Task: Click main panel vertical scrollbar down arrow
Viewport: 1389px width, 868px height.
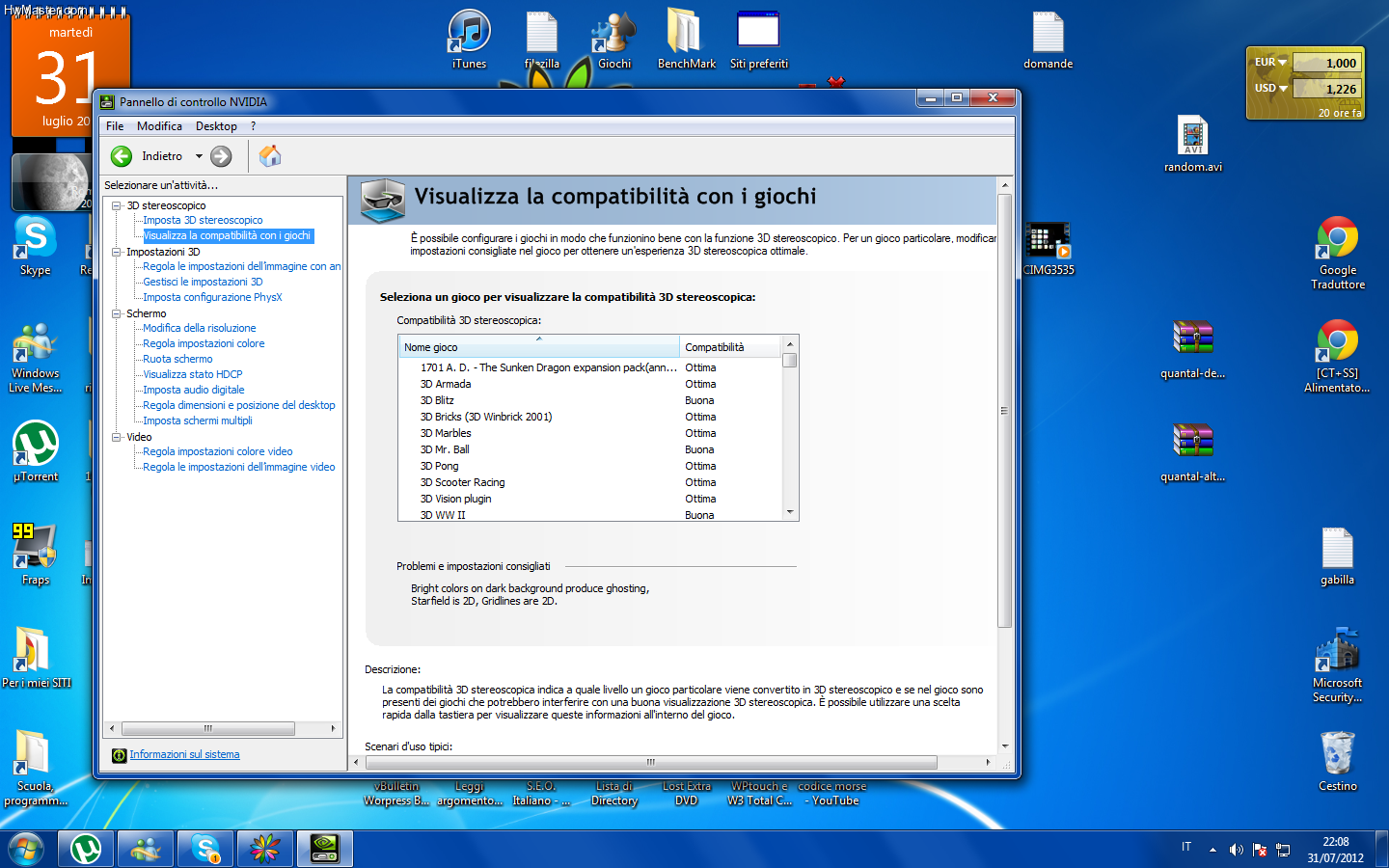Action: [x=1005, y=746]
